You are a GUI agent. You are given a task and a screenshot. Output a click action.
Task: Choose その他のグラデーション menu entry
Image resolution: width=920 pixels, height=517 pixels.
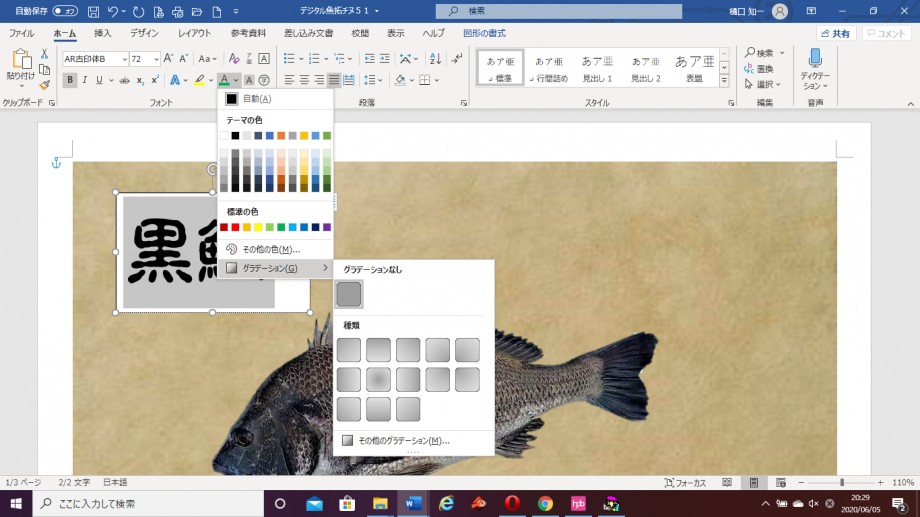coord(396,440)
